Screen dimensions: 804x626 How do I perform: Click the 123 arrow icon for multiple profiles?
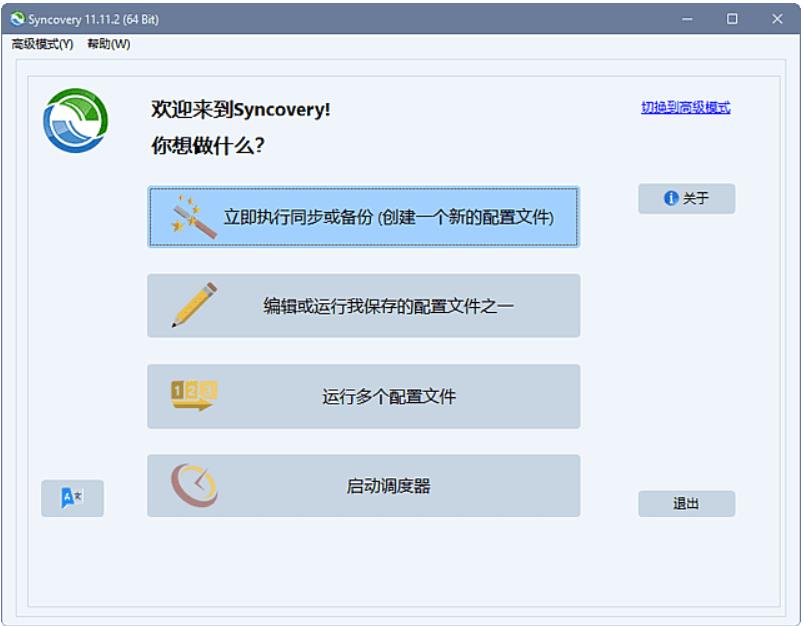194,395
